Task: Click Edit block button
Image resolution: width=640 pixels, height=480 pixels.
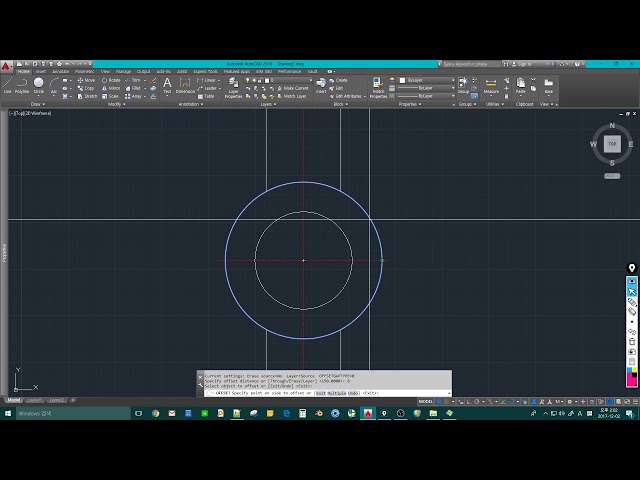Action: click(x=336, y=88)
